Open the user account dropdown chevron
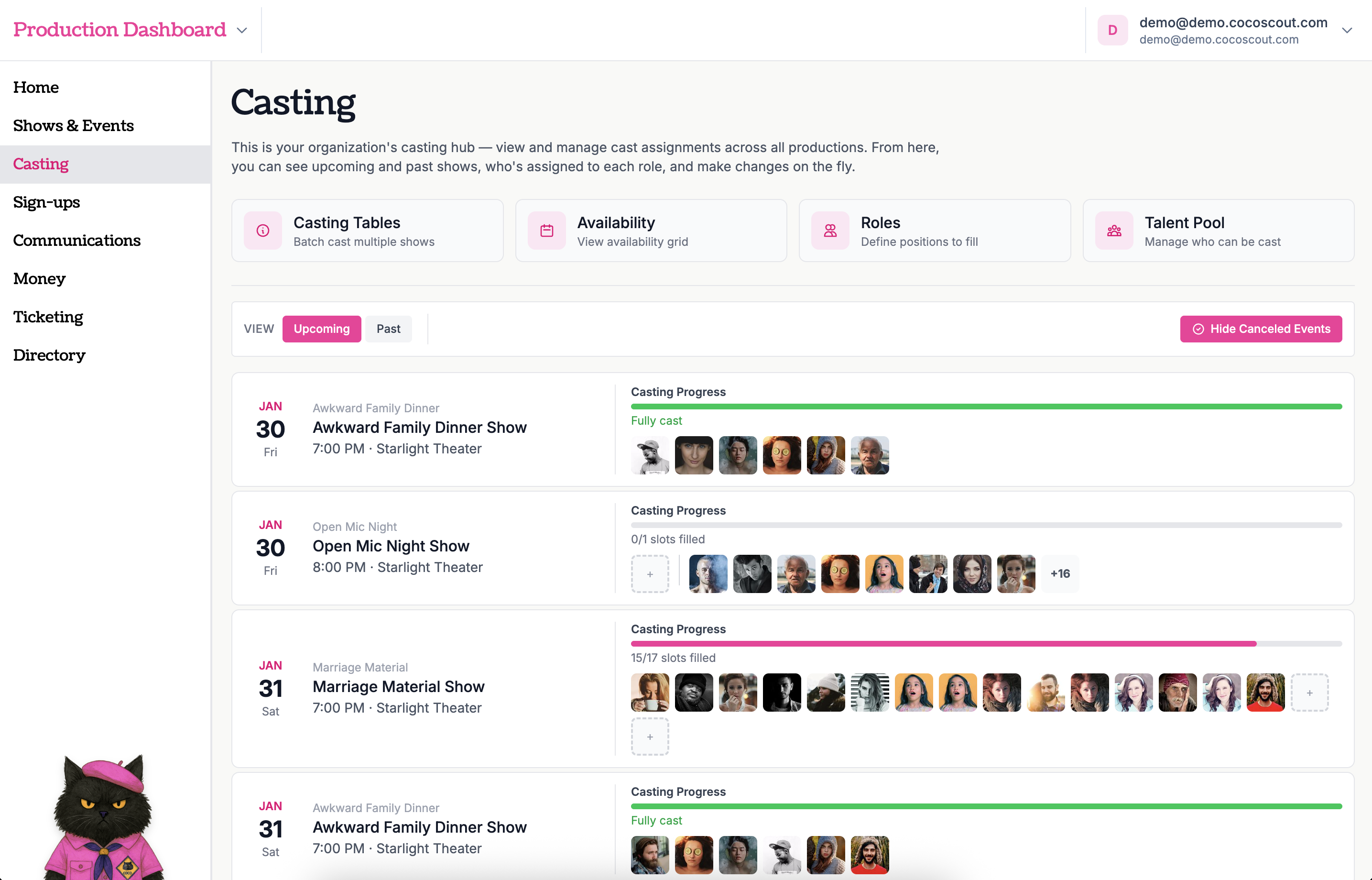Image resolution: width=1372 pixels, height=880 pixels. (1347, 30)
